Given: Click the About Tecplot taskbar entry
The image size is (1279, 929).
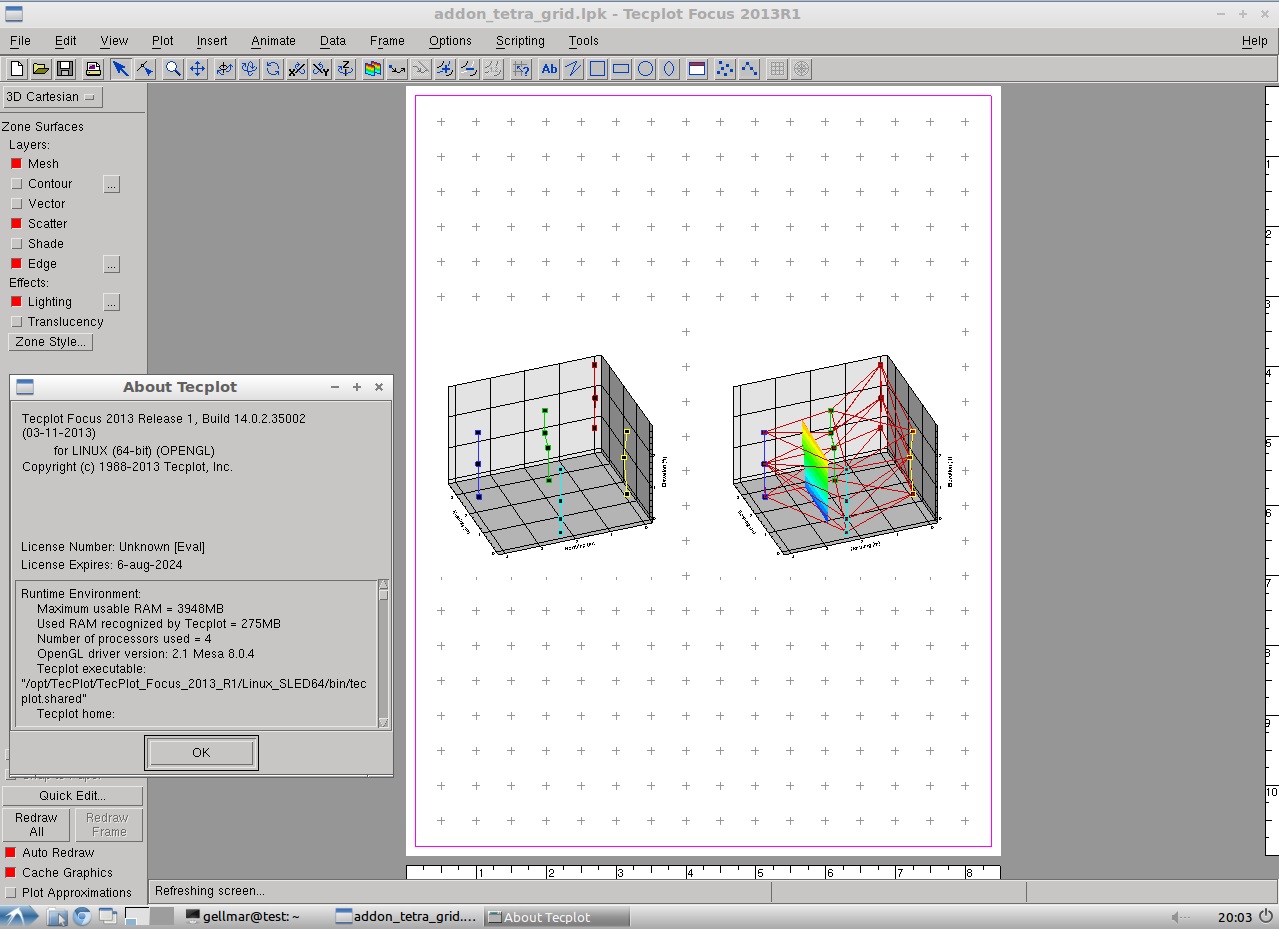Looking at the screenshot, I should point(557,917).
